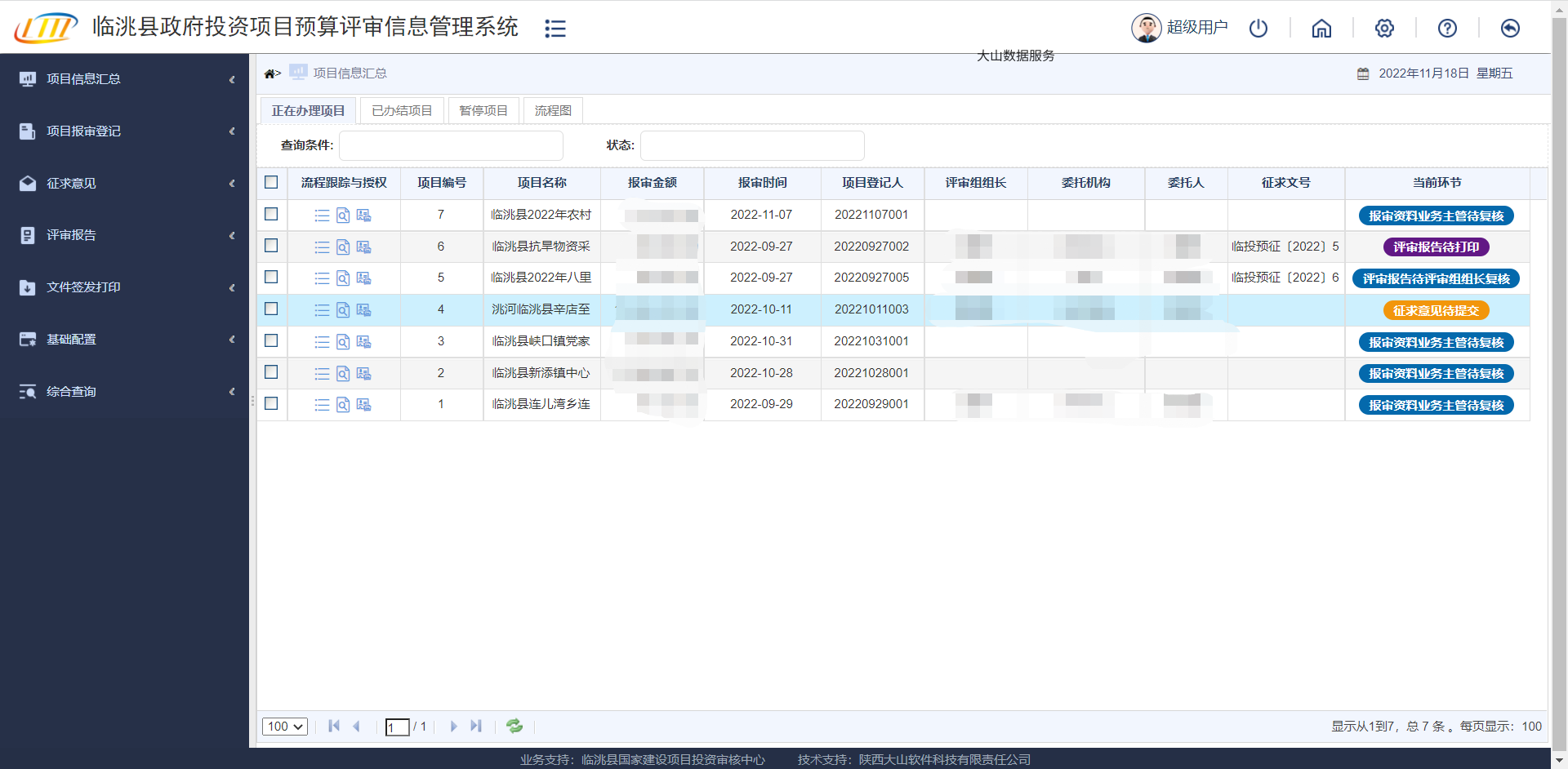The width and height of the screenshot is (1568, 769).
Task: Check the row for 临洮县峡口镇党家
Action: pyautogui.click(x=271, y=340)
